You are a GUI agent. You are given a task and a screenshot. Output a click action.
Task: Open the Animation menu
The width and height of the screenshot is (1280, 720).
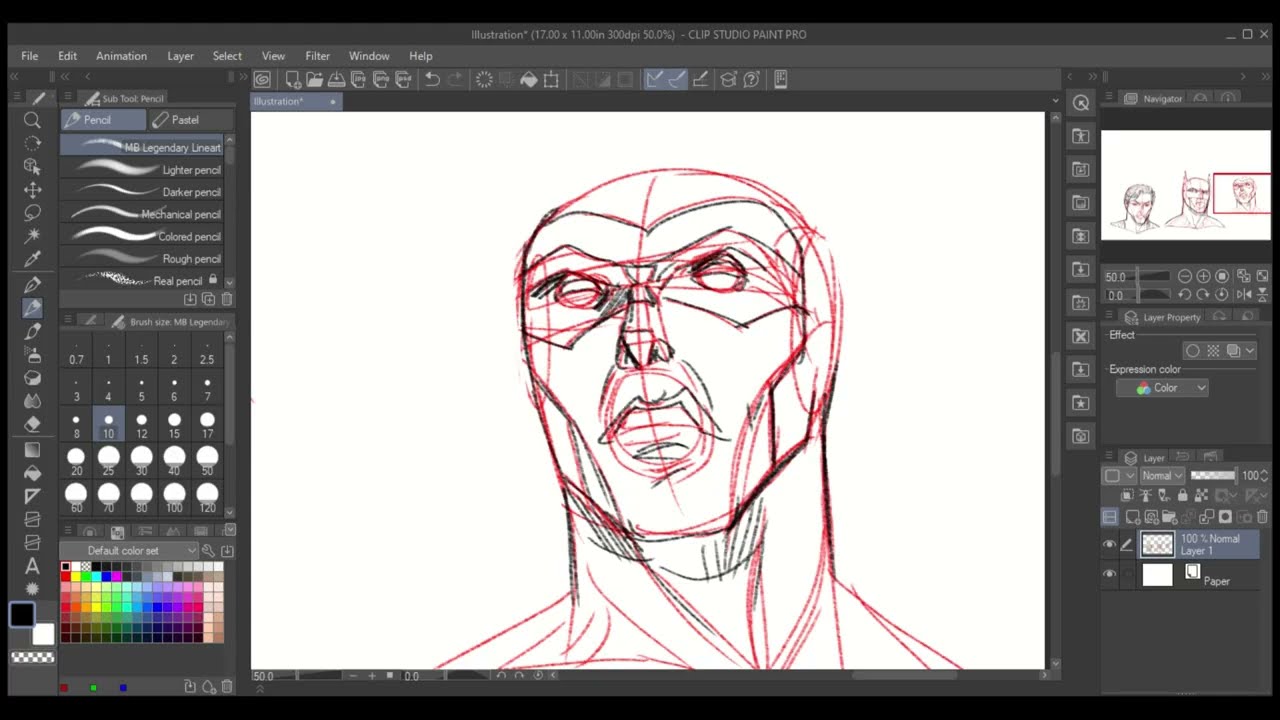coord(121,56)
